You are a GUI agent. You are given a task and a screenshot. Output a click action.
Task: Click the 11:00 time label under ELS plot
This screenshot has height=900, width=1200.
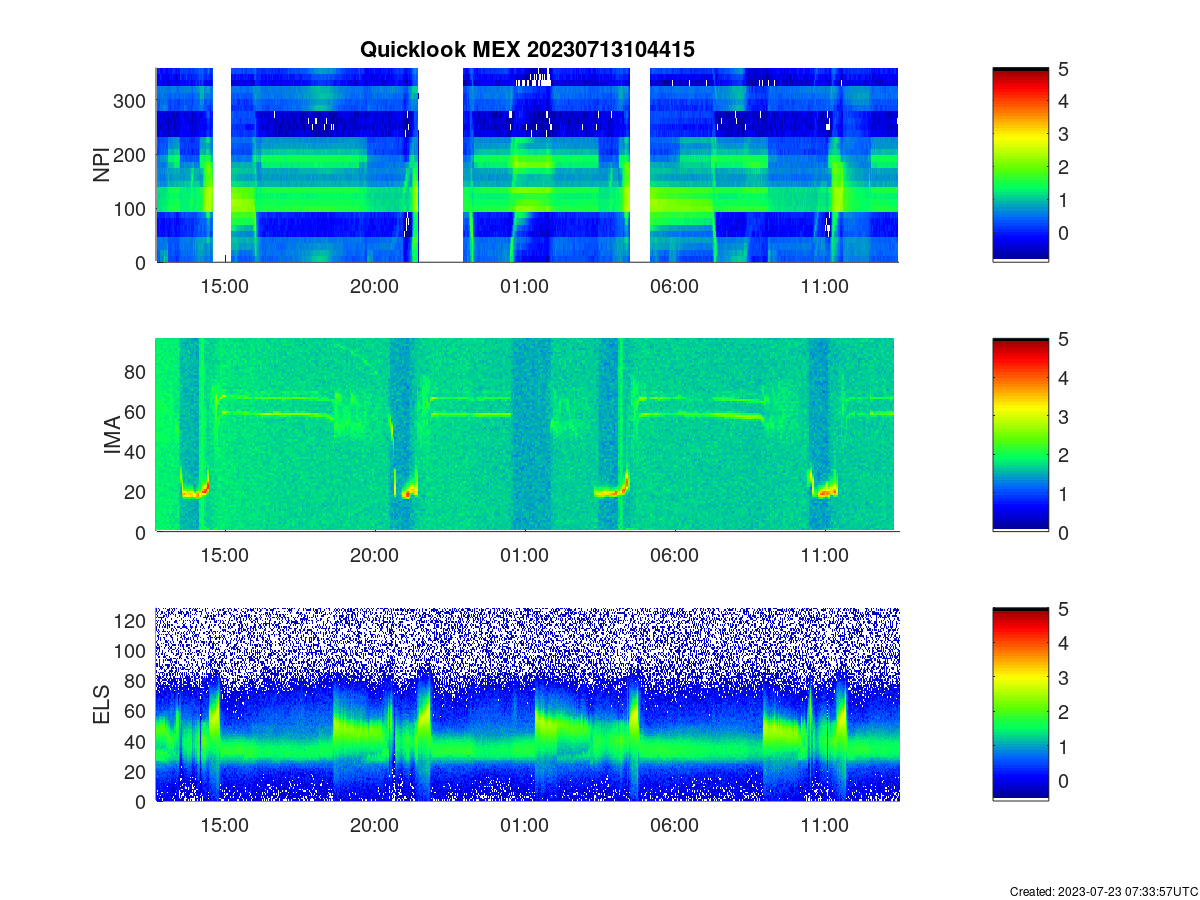[x=825, y=826]
